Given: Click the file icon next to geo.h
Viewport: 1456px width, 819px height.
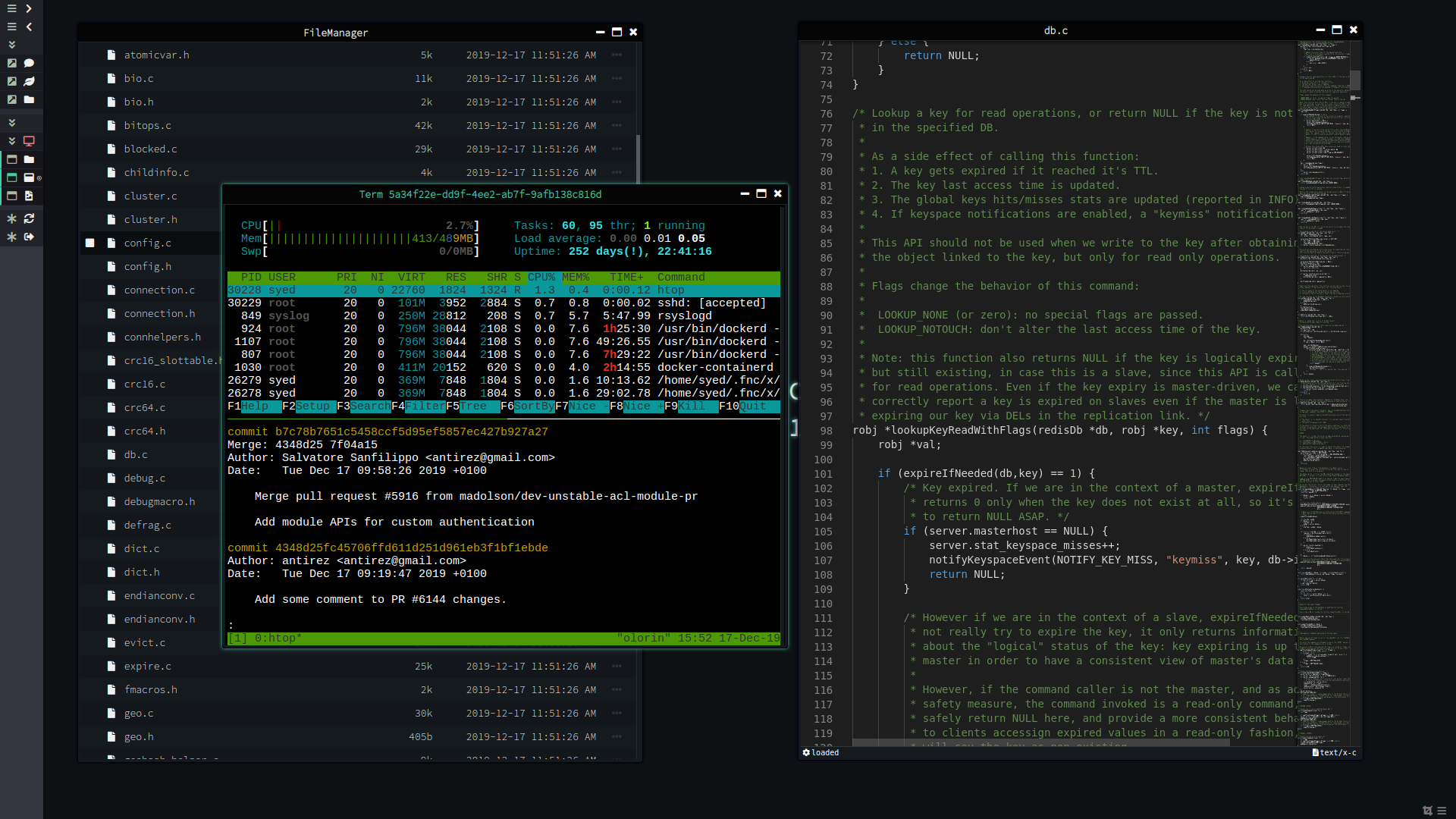Looking at the screenshot, I should click(111, 736).
